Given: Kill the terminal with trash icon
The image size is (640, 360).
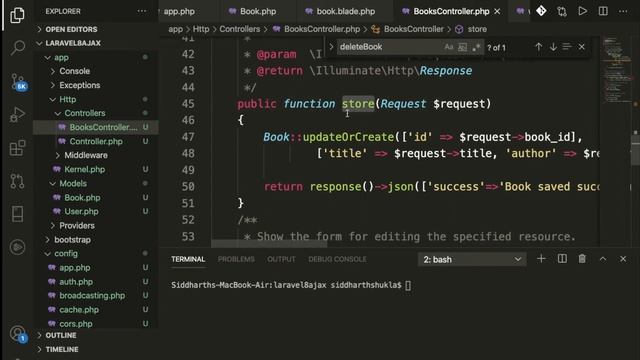Looking at the screenshot, I should (582, 259).
